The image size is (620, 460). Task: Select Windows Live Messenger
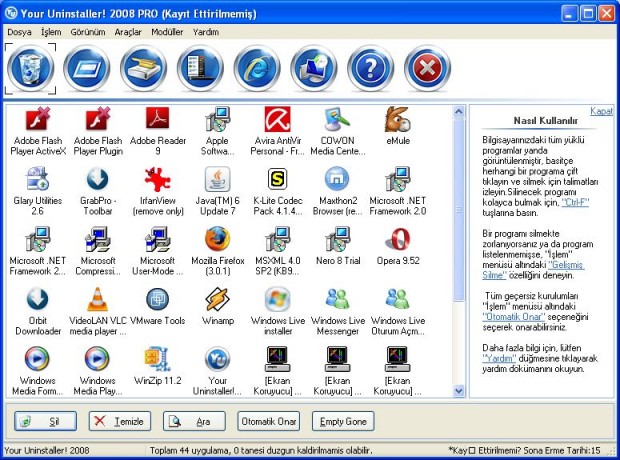[x=338, y=311]
